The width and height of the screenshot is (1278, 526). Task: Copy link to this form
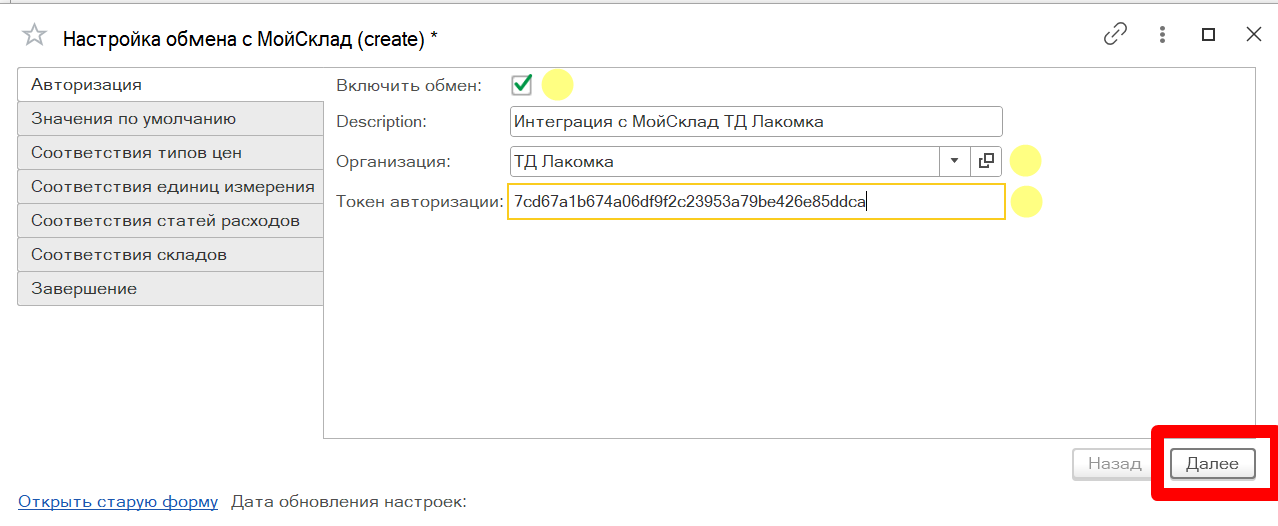(1115, 35)
